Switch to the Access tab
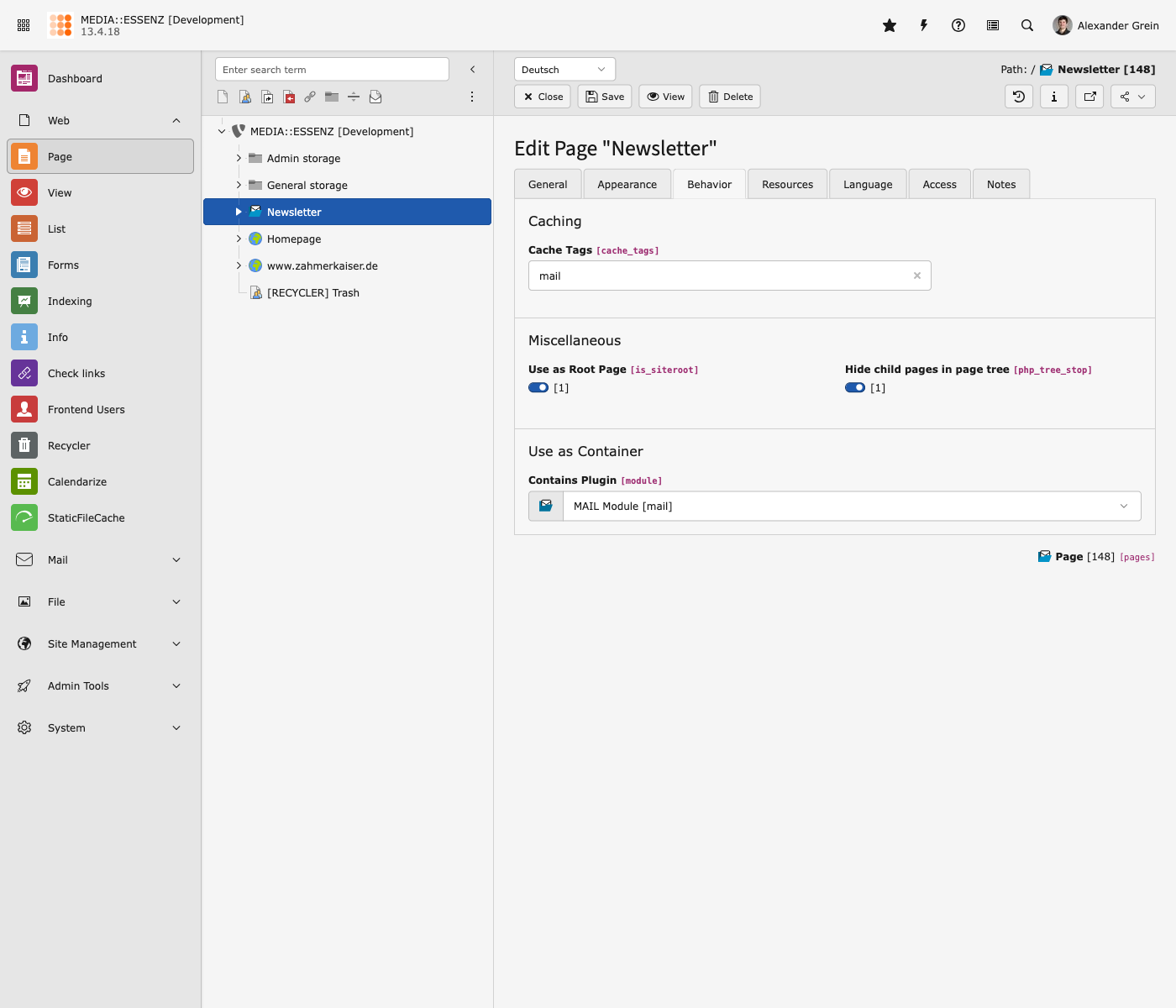1176x1008 pixels. (x=939, y=185)
